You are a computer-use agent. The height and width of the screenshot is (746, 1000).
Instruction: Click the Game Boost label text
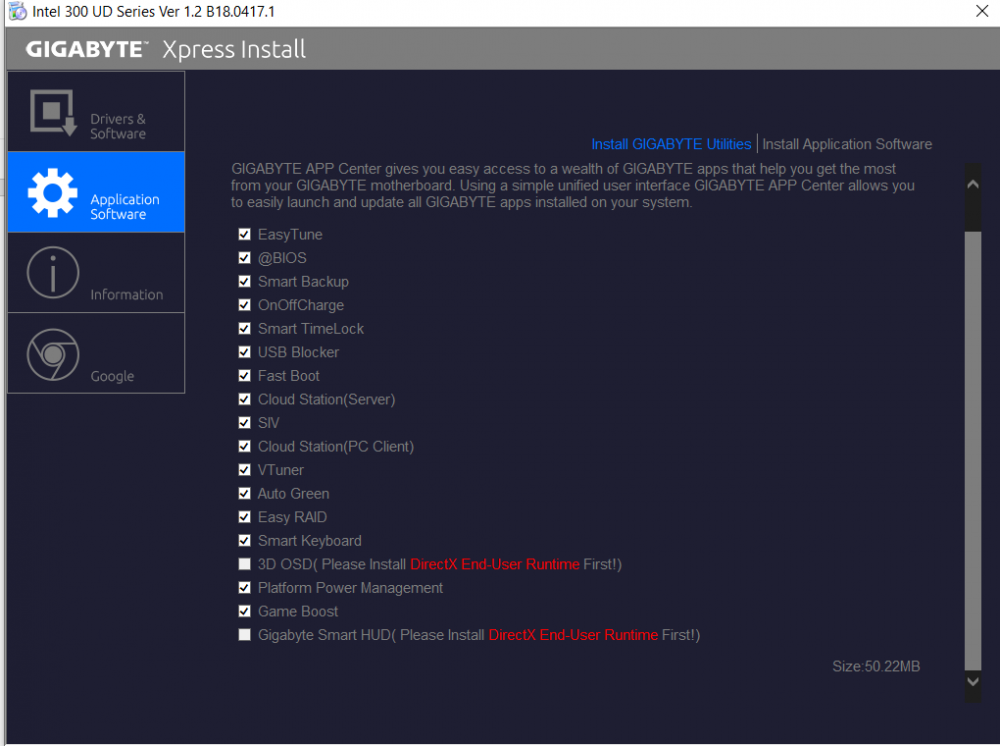[298, 612]
